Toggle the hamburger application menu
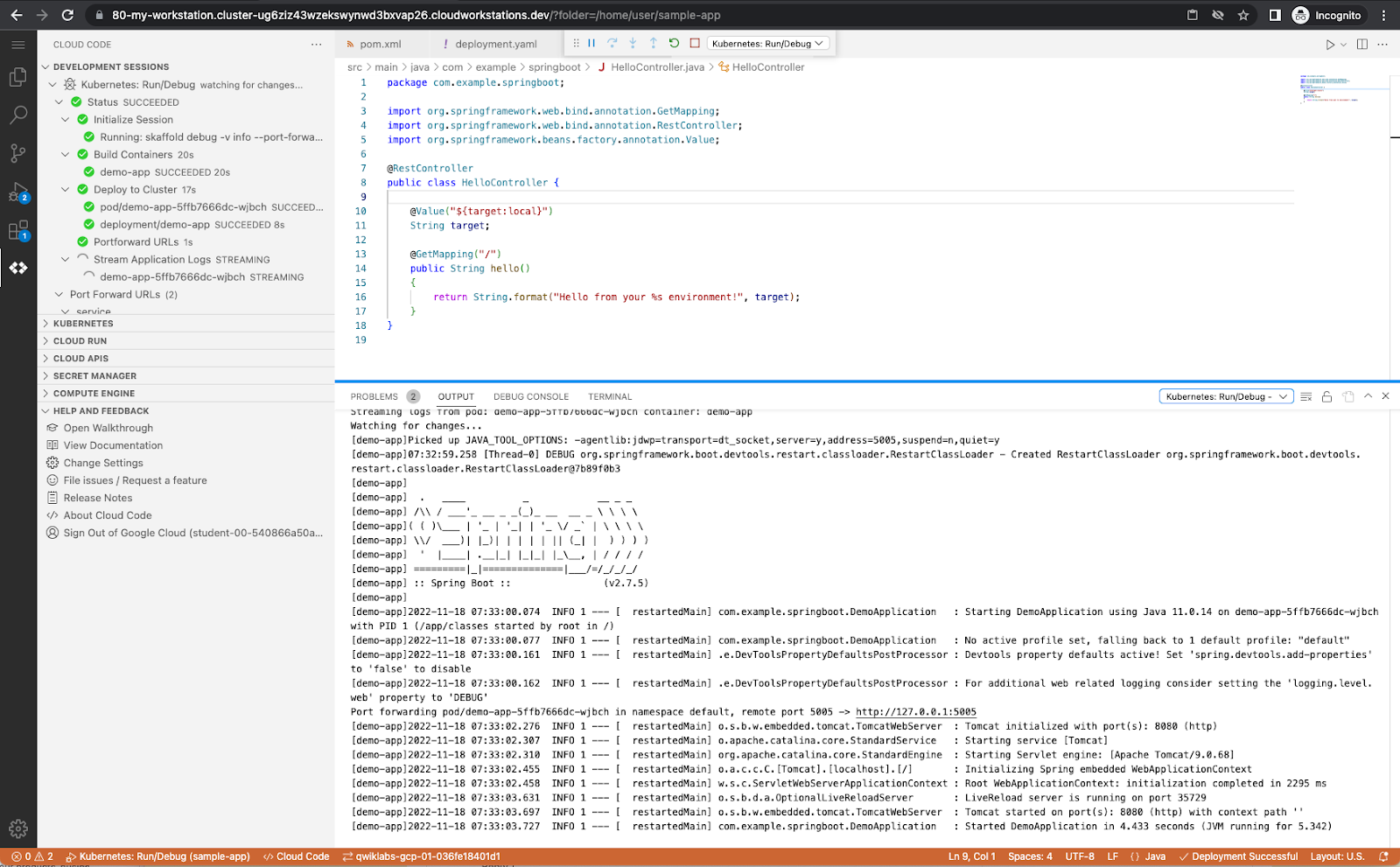The height and width of the screenshot is (867, 1400). click(17, 44)
